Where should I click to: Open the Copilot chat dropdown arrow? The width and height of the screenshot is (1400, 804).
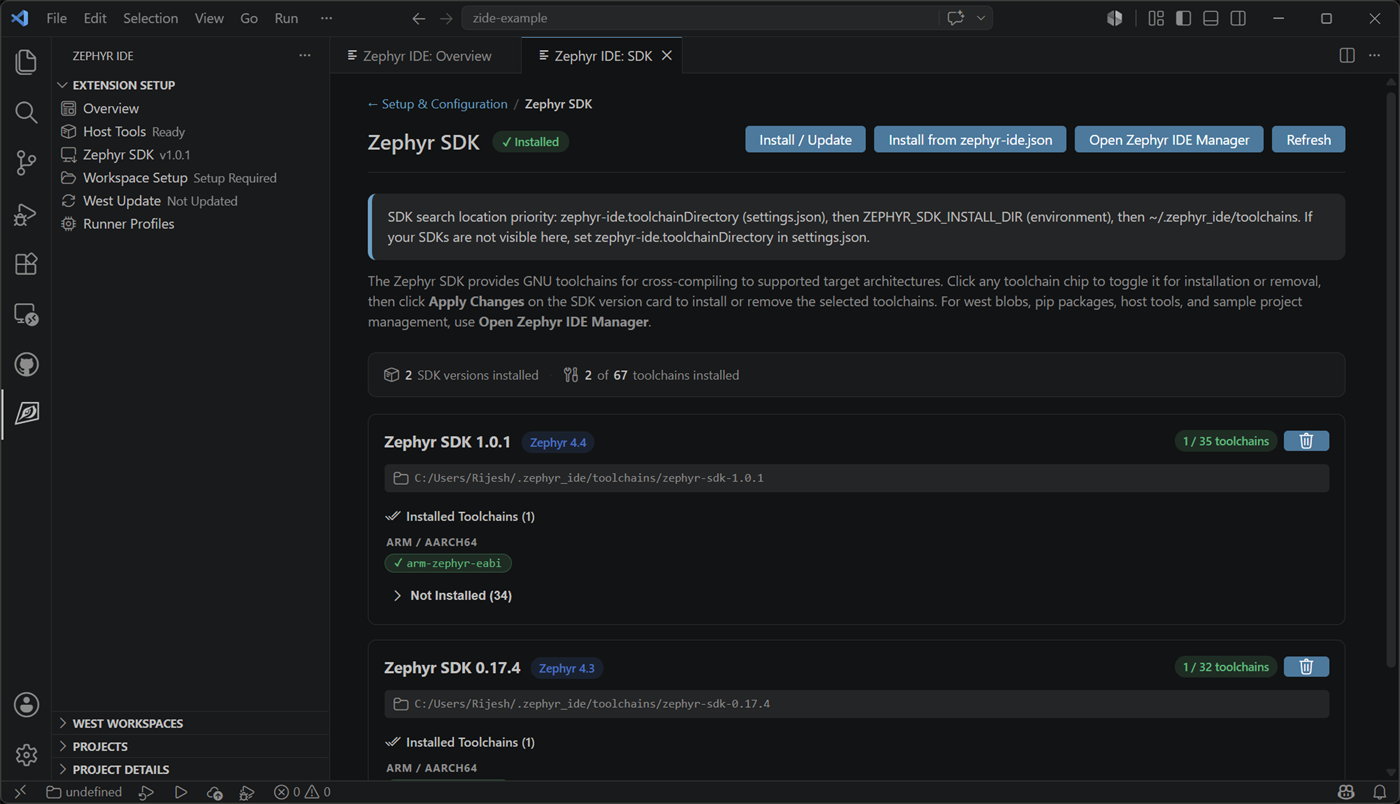pyautogui.click(x=981, y=18)
